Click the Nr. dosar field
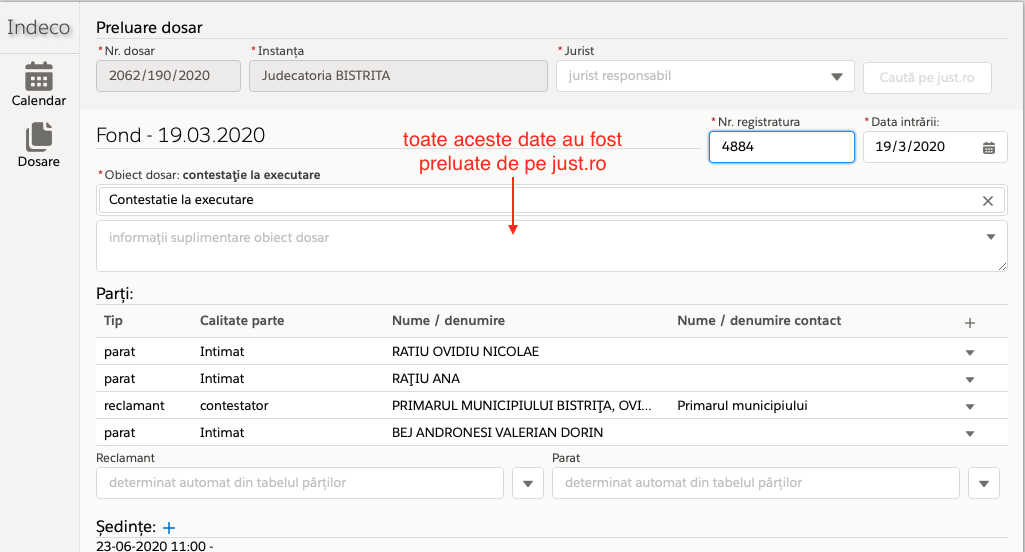 (x=168, y=76)
